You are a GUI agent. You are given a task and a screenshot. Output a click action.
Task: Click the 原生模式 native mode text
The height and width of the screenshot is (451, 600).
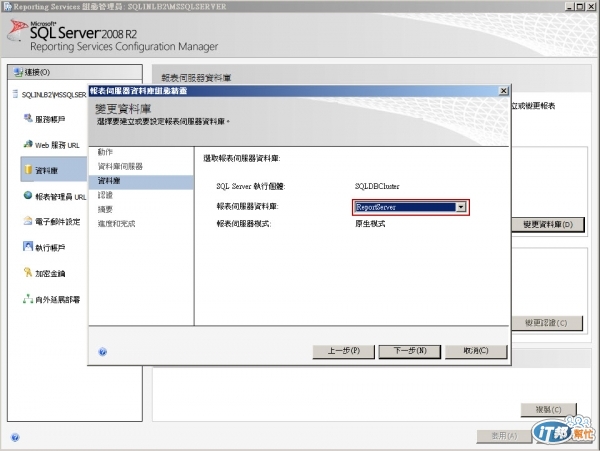370,224
